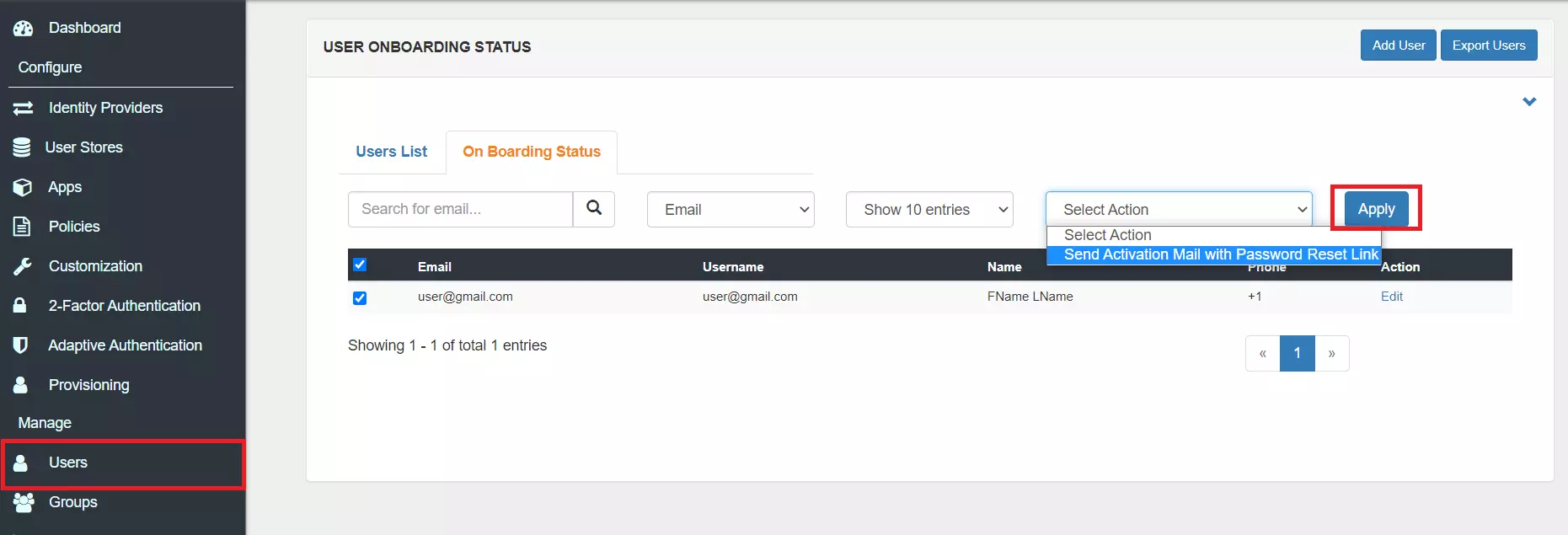Click the 2-Factor Authentication lock icon

[x=20, y=305]
